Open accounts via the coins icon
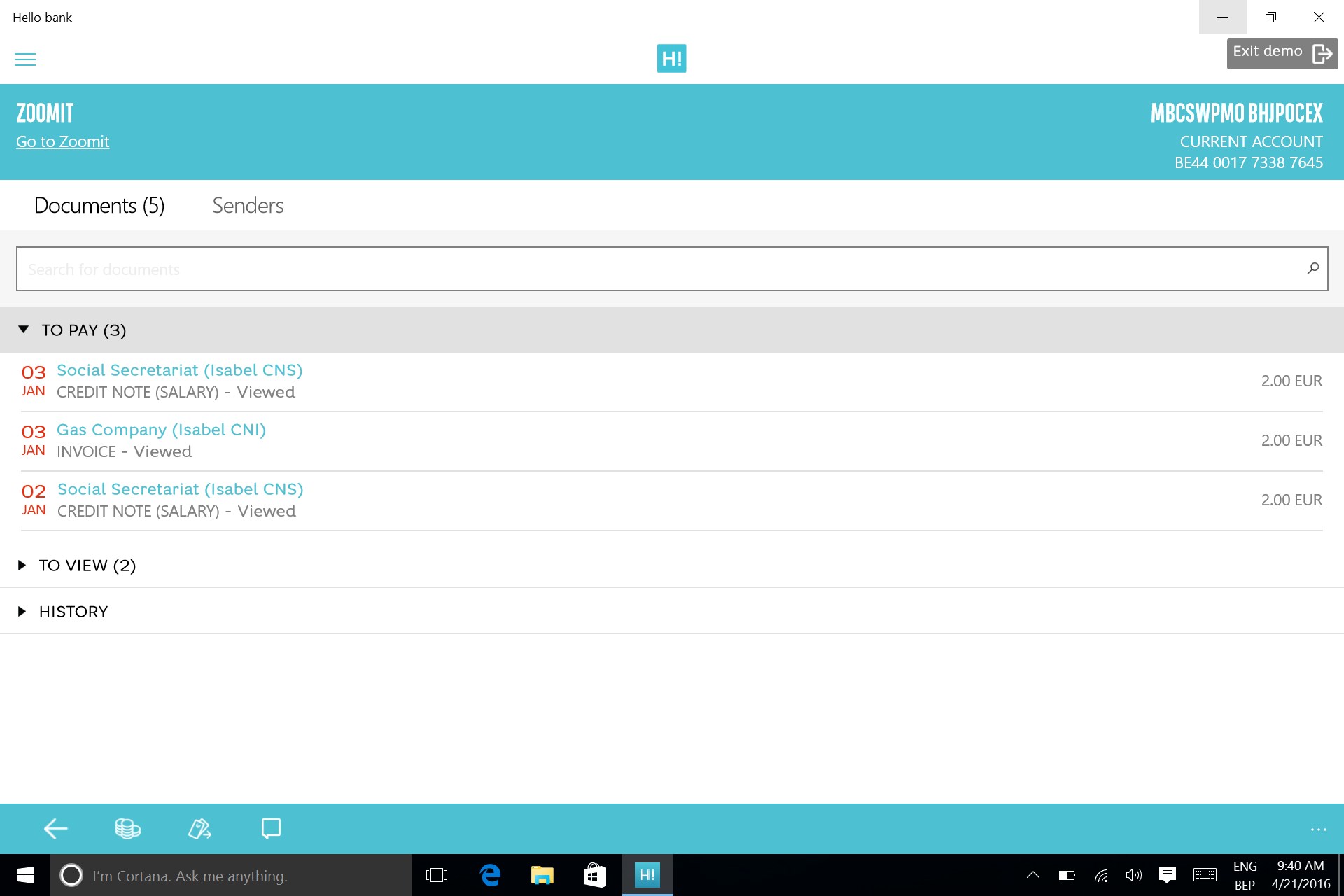The height and width of the screenshot is (896, 1344). (x=127, y=828)
